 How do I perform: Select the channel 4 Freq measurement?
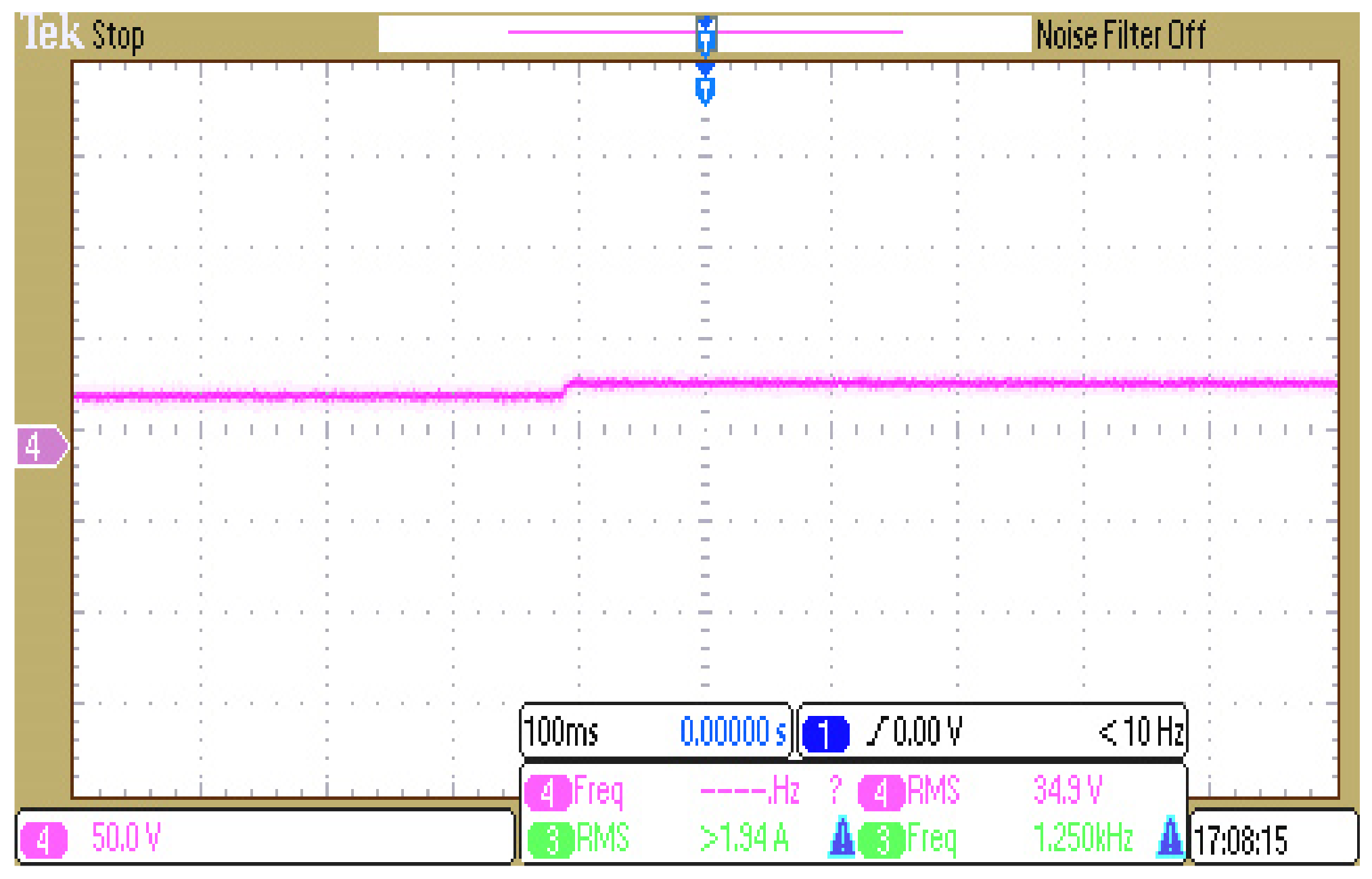tap(599, 791)
